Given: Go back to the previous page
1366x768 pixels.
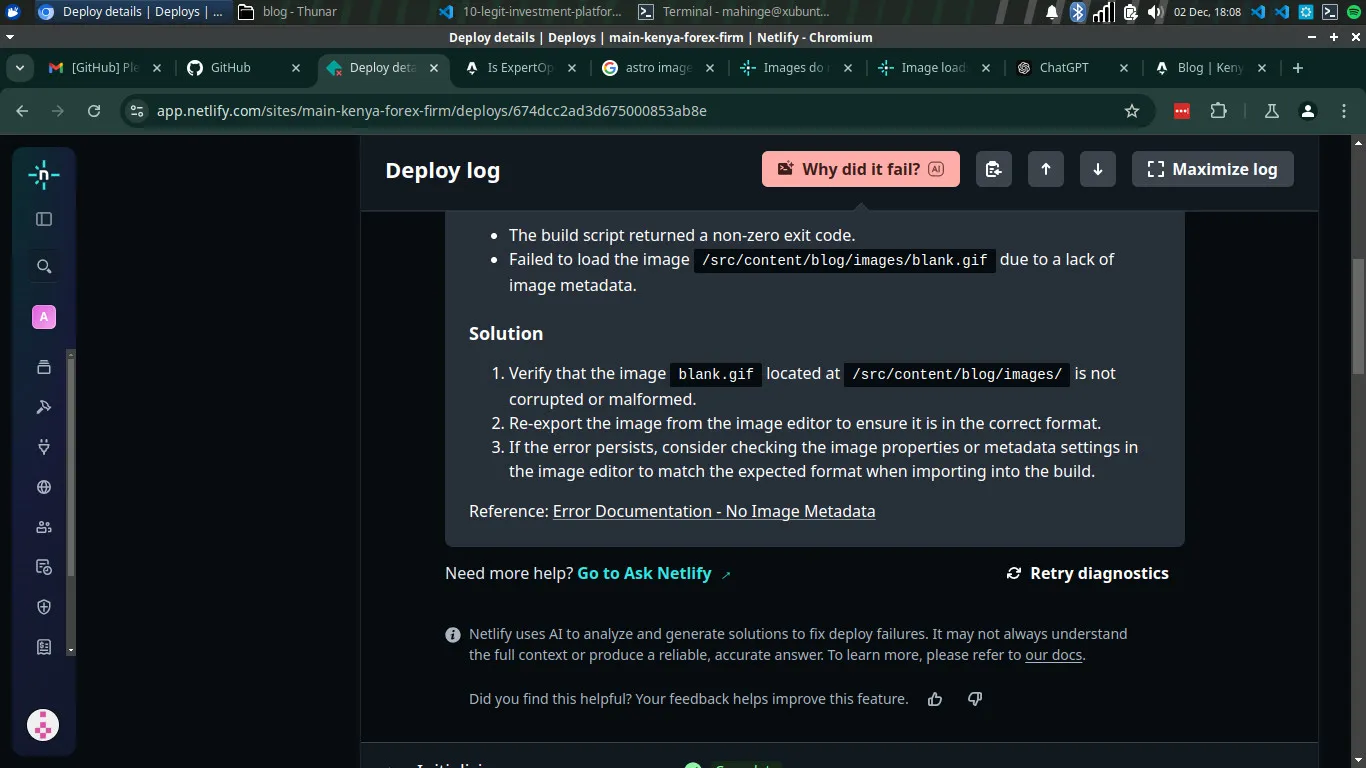Looking at the screenshot, I should 22,111.
